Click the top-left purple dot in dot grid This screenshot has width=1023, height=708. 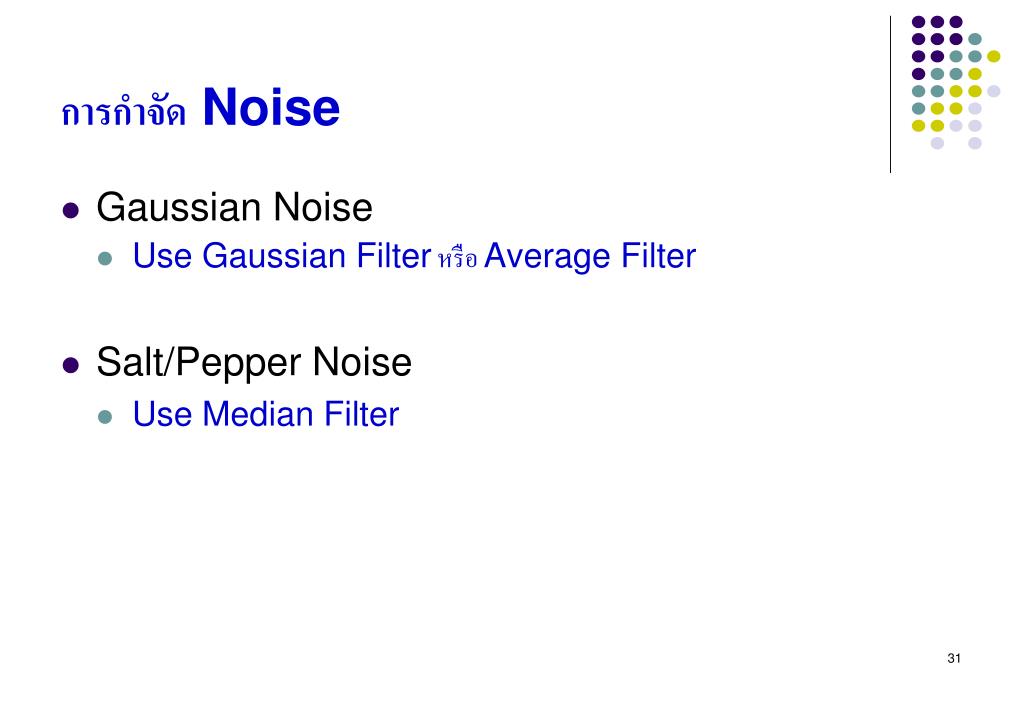coord(919,22)
